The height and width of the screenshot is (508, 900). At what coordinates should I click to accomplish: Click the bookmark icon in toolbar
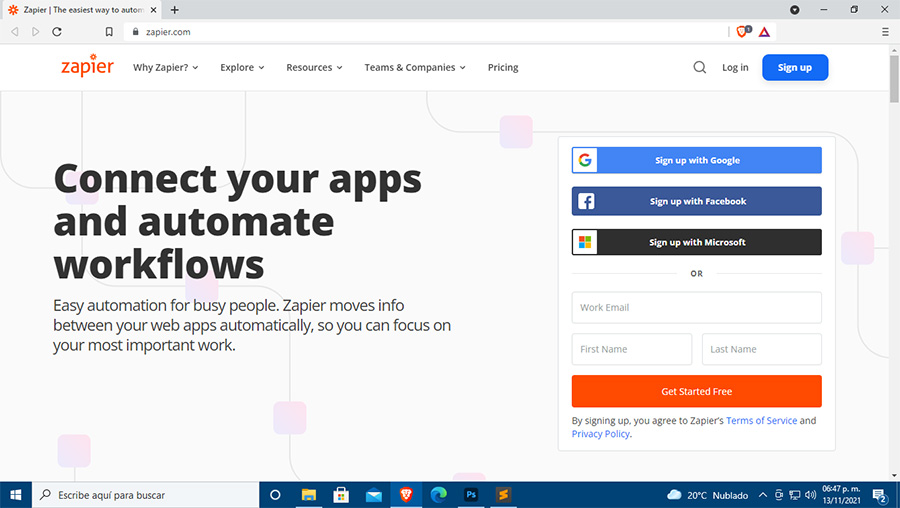point(108,32)
